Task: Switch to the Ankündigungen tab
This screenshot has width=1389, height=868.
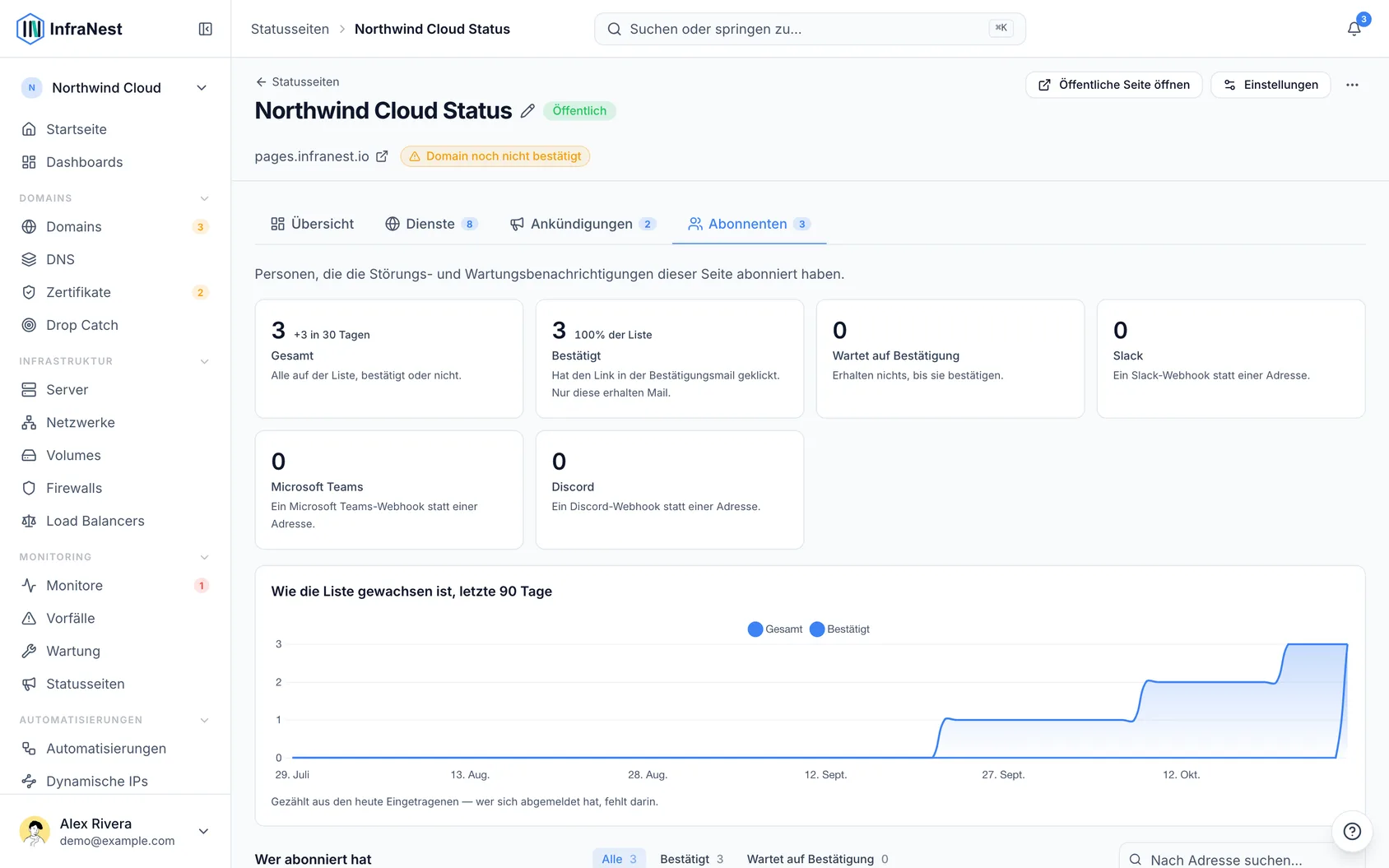Action: click(583, 224)
